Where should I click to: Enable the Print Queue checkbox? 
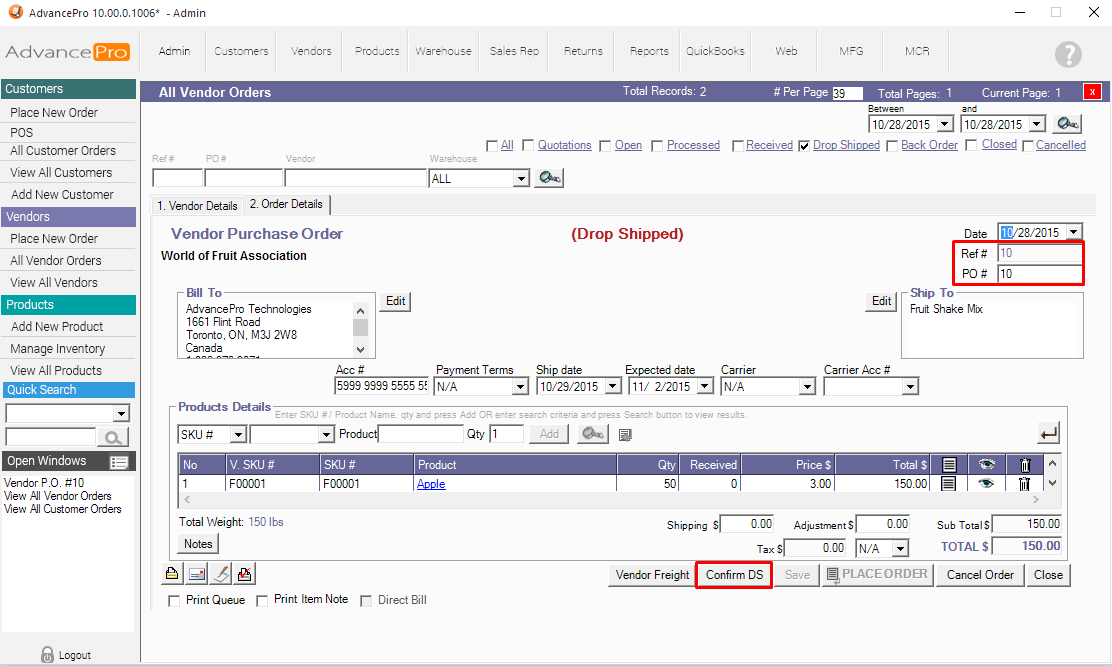[175, 601]
